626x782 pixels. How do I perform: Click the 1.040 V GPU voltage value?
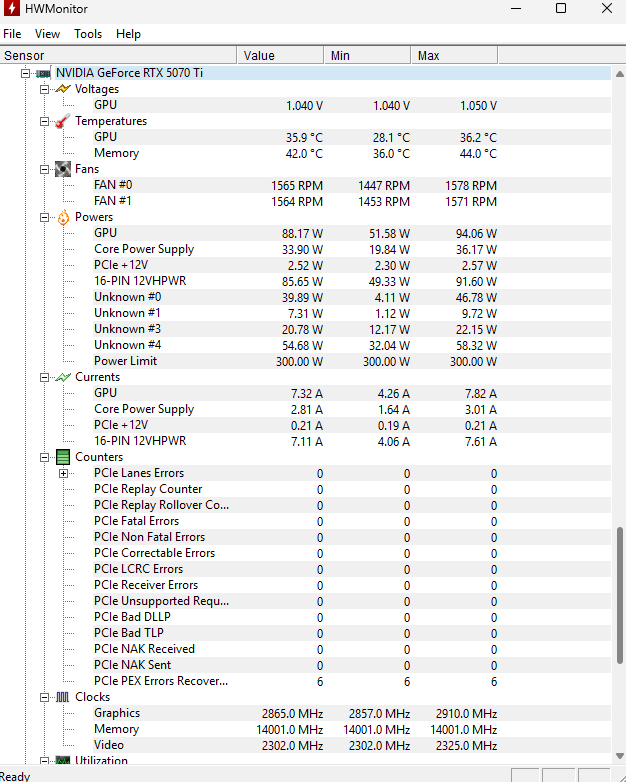304,106
